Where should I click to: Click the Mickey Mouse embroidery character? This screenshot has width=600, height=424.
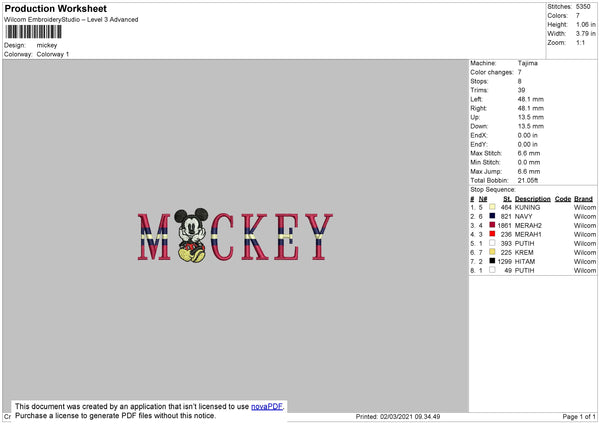(x=191, y=235)
